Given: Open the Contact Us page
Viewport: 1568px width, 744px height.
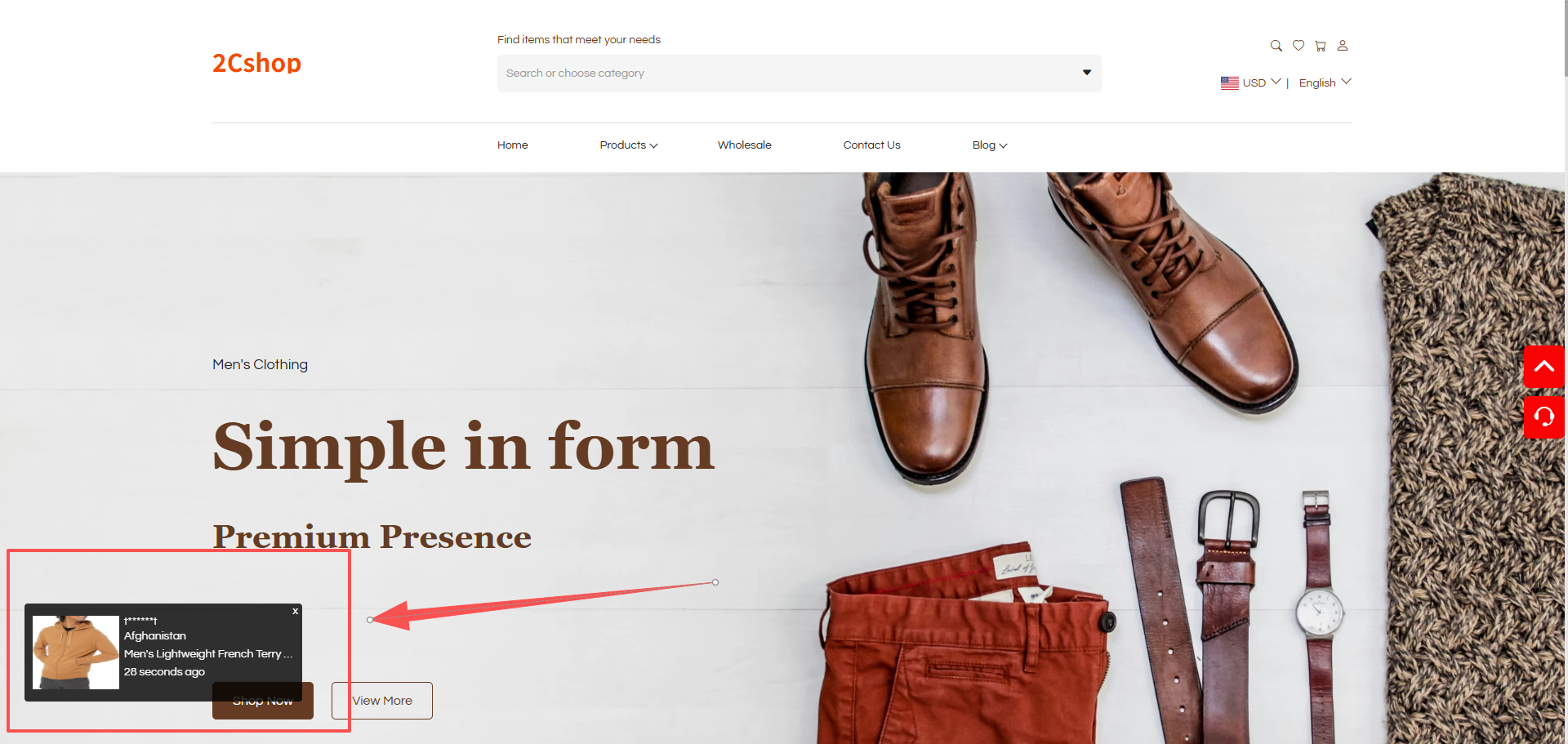Looking at the screenshot, I should coord(871,145).
